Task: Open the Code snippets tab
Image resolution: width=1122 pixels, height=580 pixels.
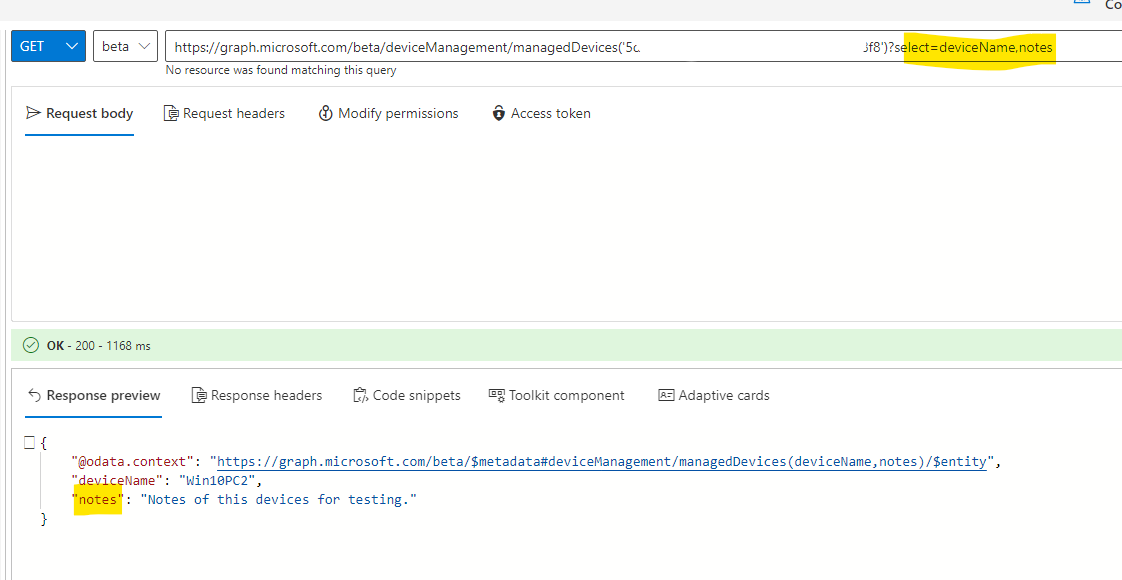Action: coord(407,395)
